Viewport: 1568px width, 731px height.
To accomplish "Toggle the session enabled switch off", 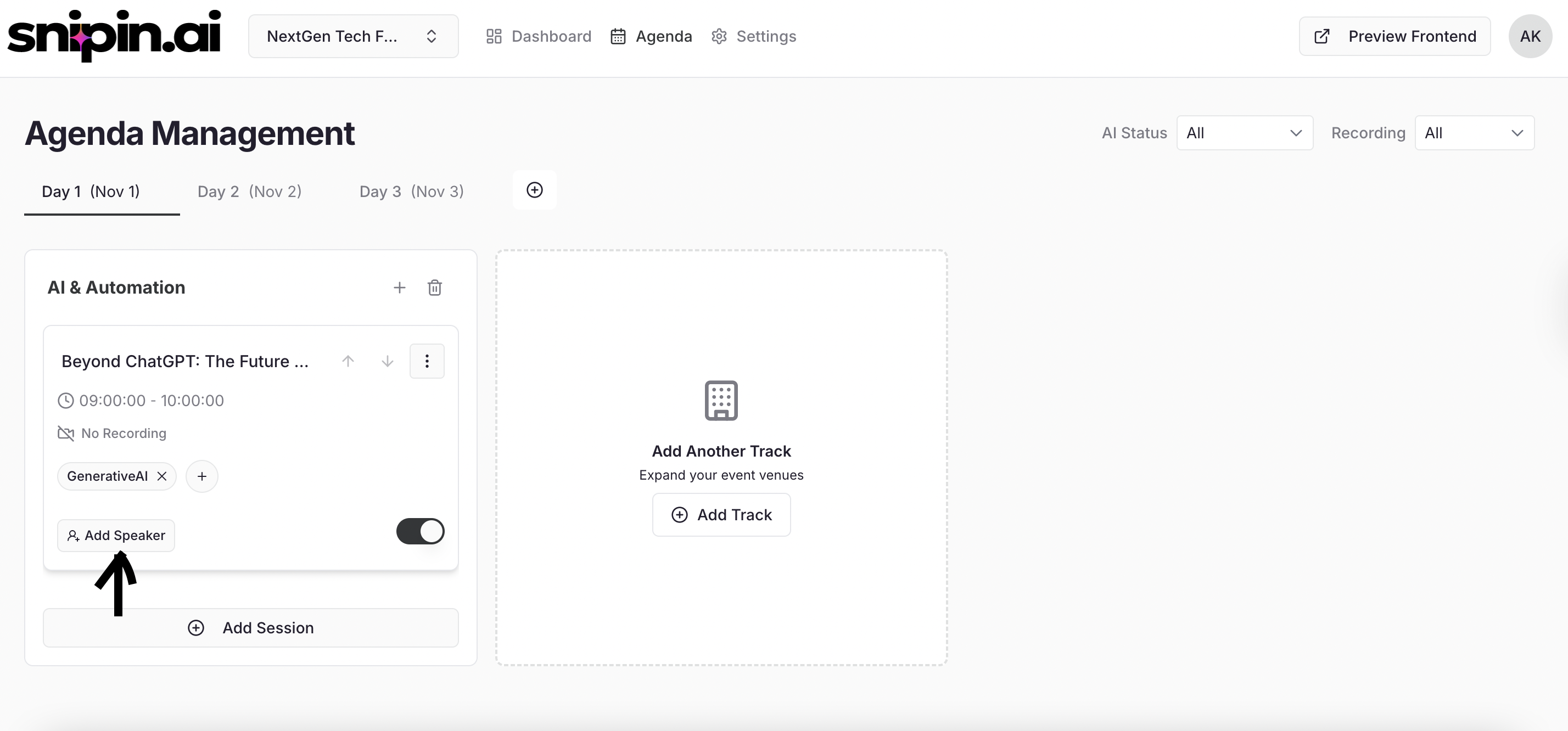I will (x=420, y=531).
